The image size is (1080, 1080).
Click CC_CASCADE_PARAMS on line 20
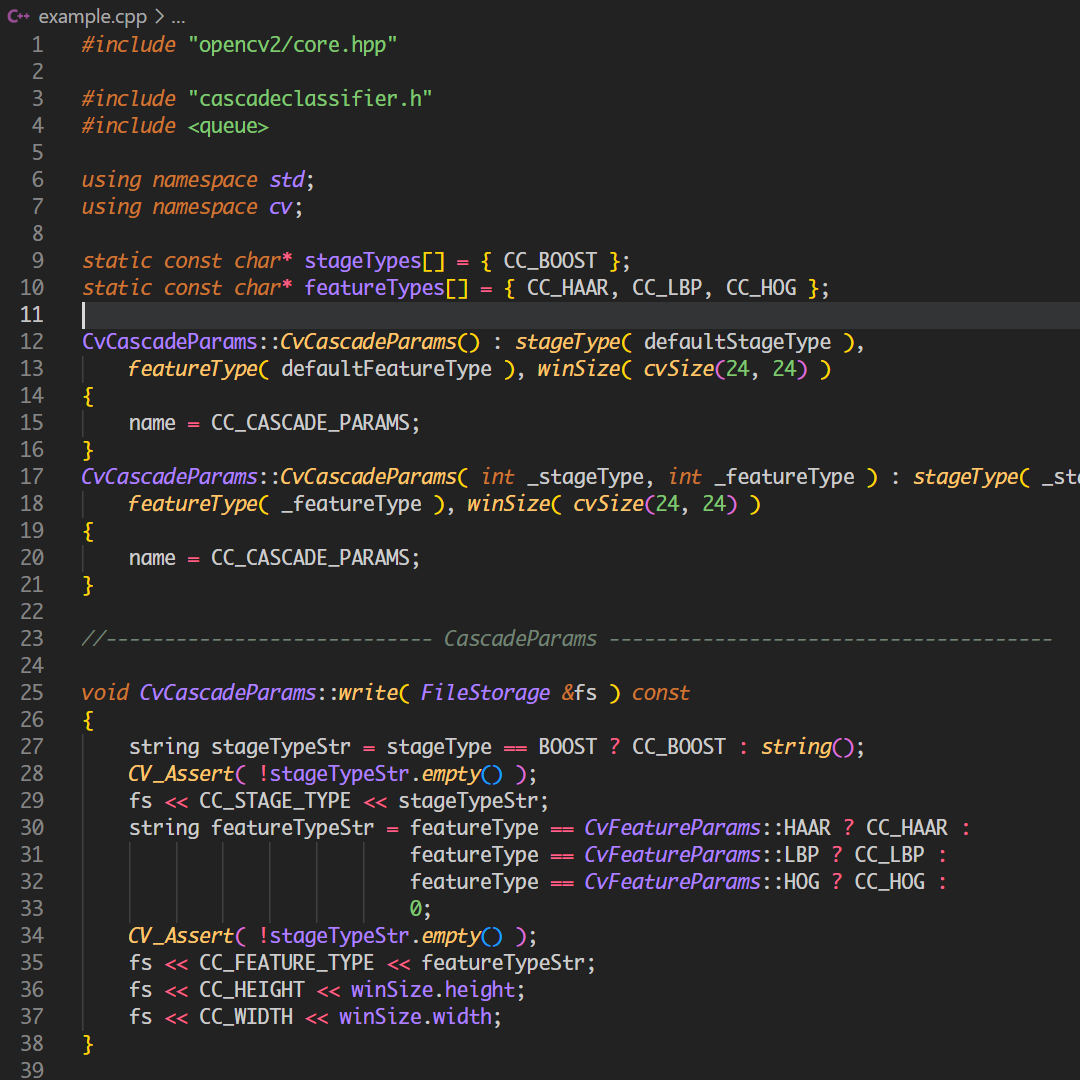[310, 558]
